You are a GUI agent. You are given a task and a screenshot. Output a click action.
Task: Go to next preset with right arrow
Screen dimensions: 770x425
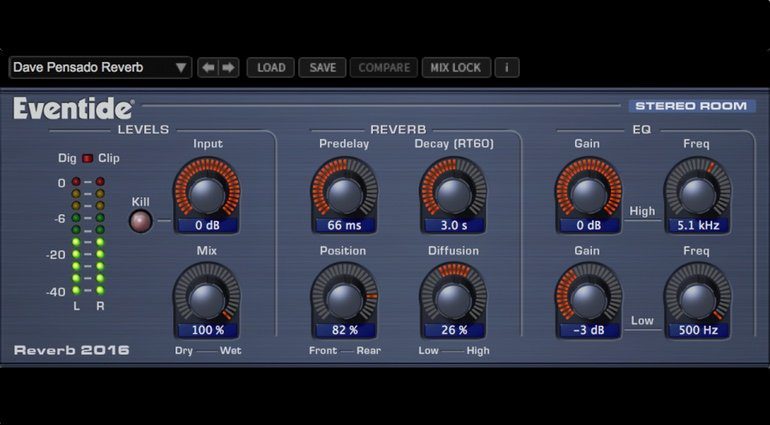point(228,68)
